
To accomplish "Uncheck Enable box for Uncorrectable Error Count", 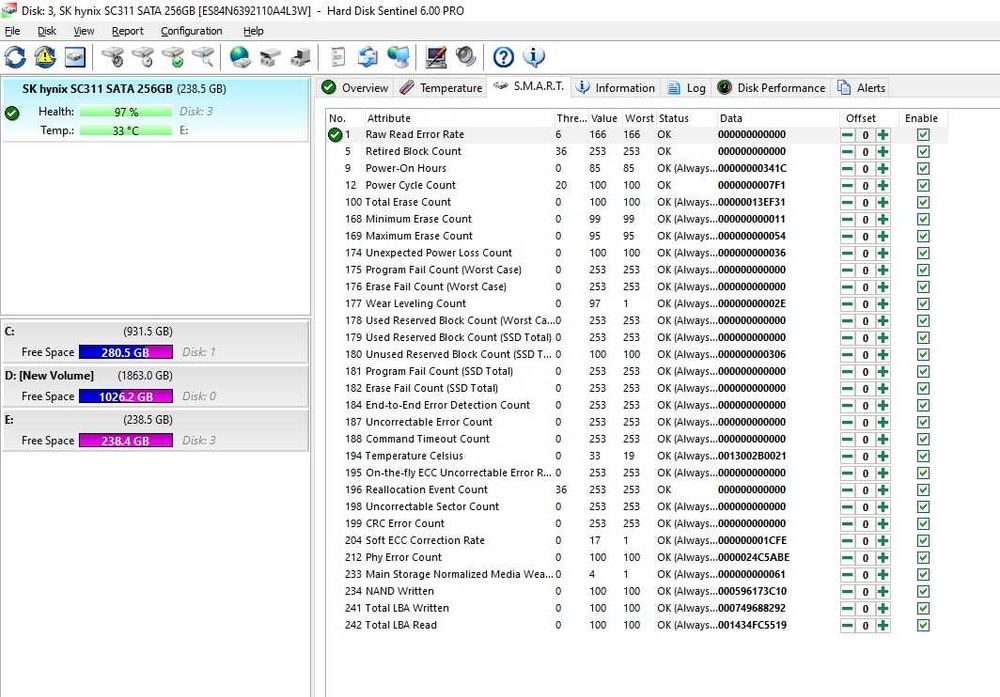I will click(923, 422).
